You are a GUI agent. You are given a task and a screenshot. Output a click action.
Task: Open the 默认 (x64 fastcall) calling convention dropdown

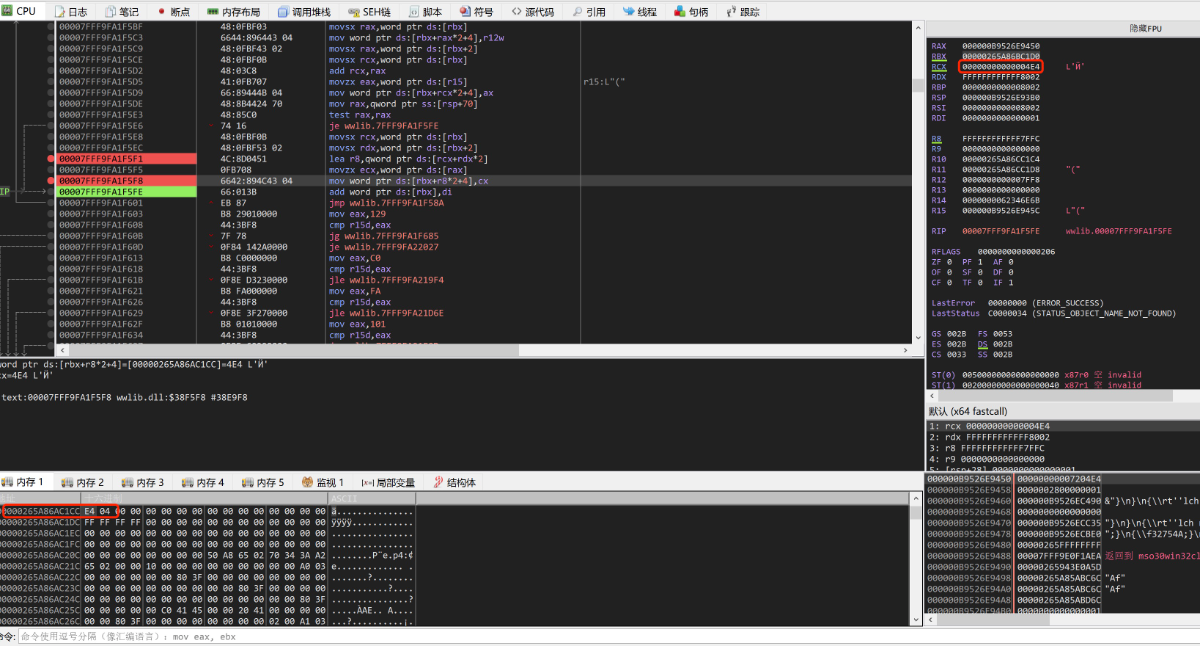1062,411
